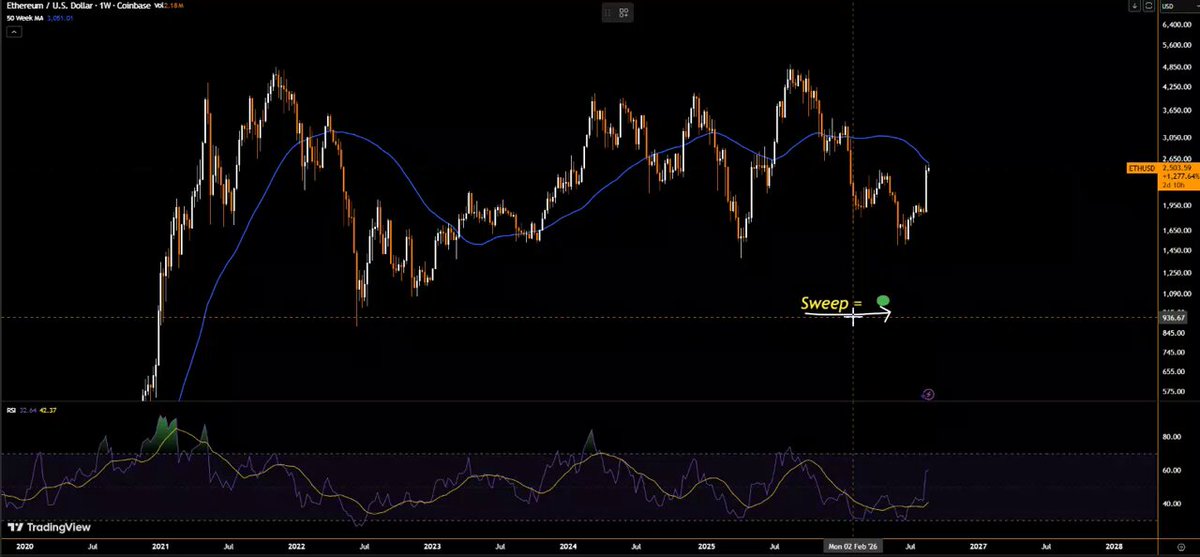Click the 3,050.00 price axis value
Screen dimensions: 1200x557
(1176, 137)
